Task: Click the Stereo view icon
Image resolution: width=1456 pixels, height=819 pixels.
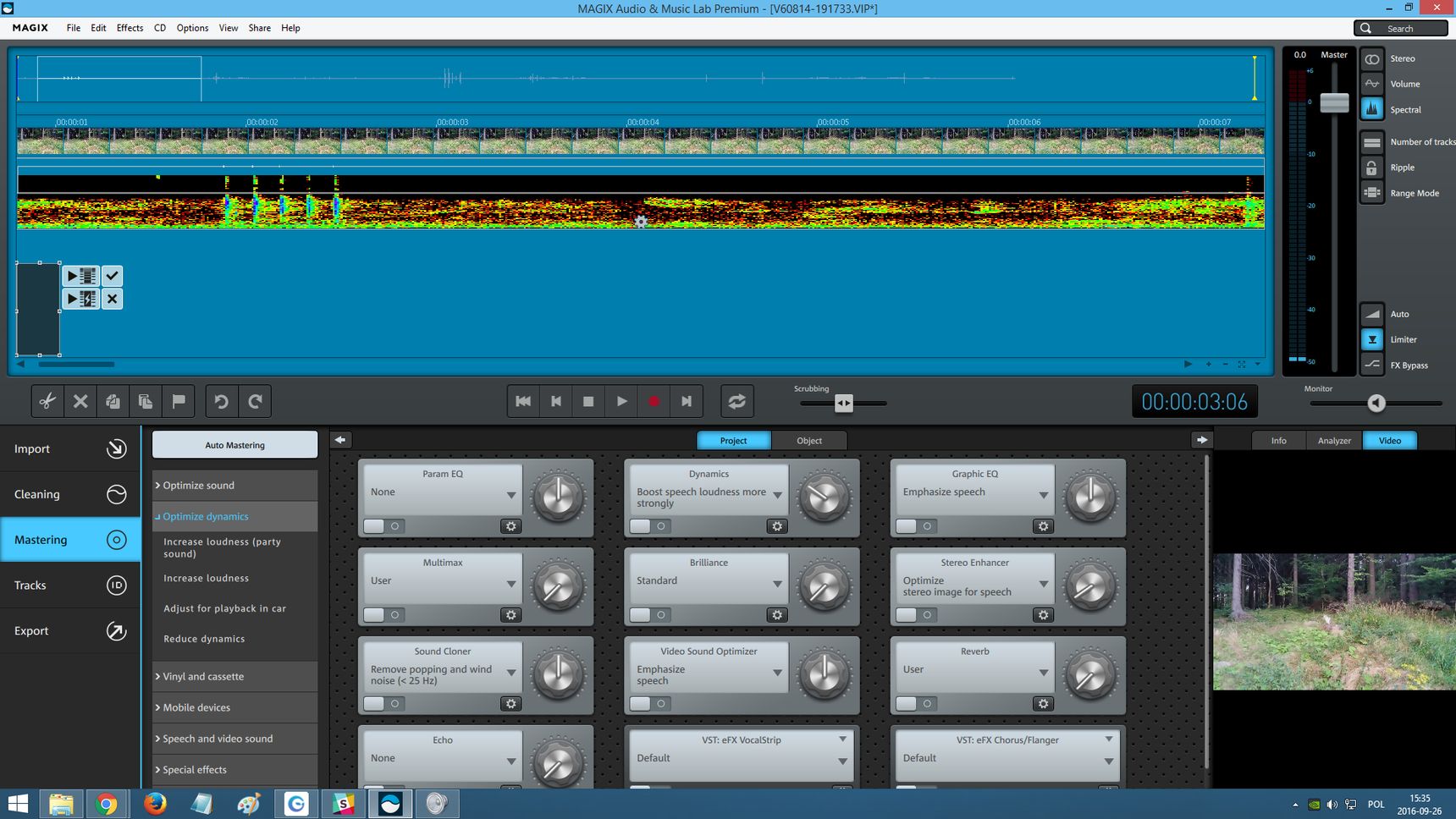Action: point(1372,59)
